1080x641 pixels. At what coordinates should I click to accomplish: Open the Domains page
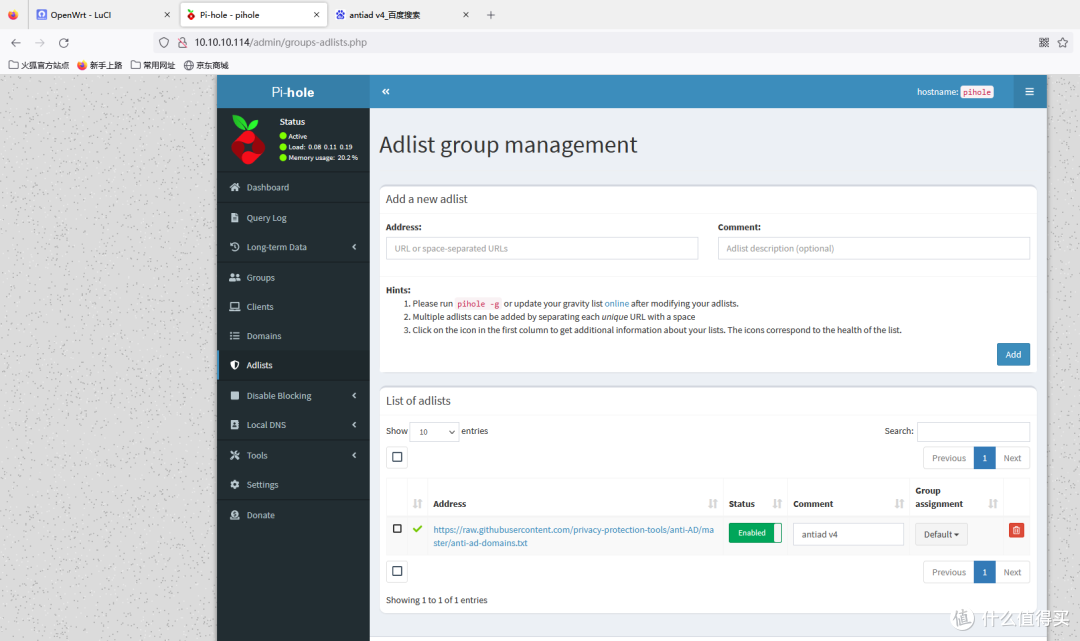(x=293, y=336)
